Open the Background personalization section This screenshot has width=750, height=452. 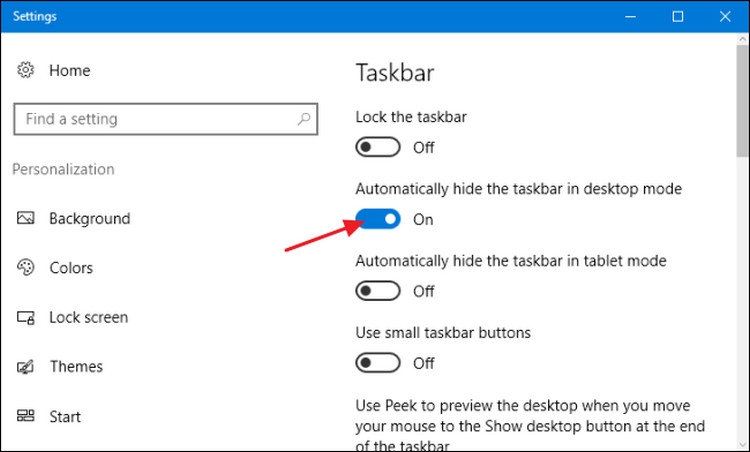pos(89,219)
